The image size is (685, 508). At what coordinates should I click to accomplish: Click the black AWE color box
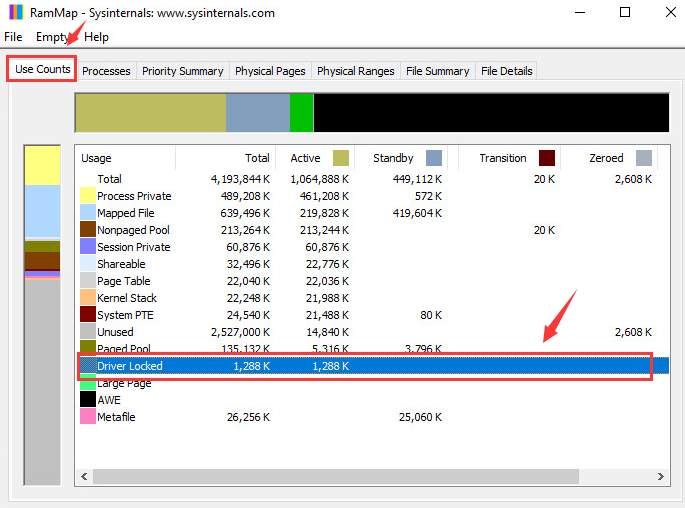[x=88, y=400]
